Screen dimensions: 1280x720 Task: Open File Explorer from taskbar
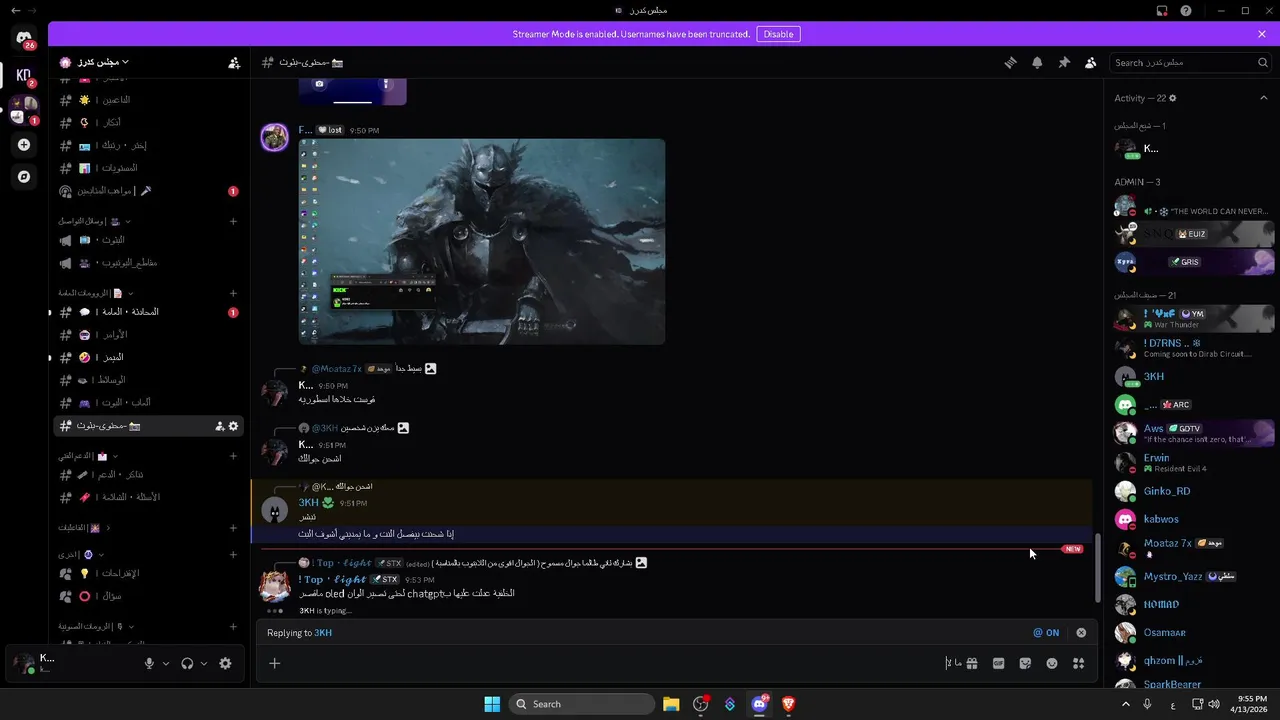pyautogui.click(x=671, y=704)
